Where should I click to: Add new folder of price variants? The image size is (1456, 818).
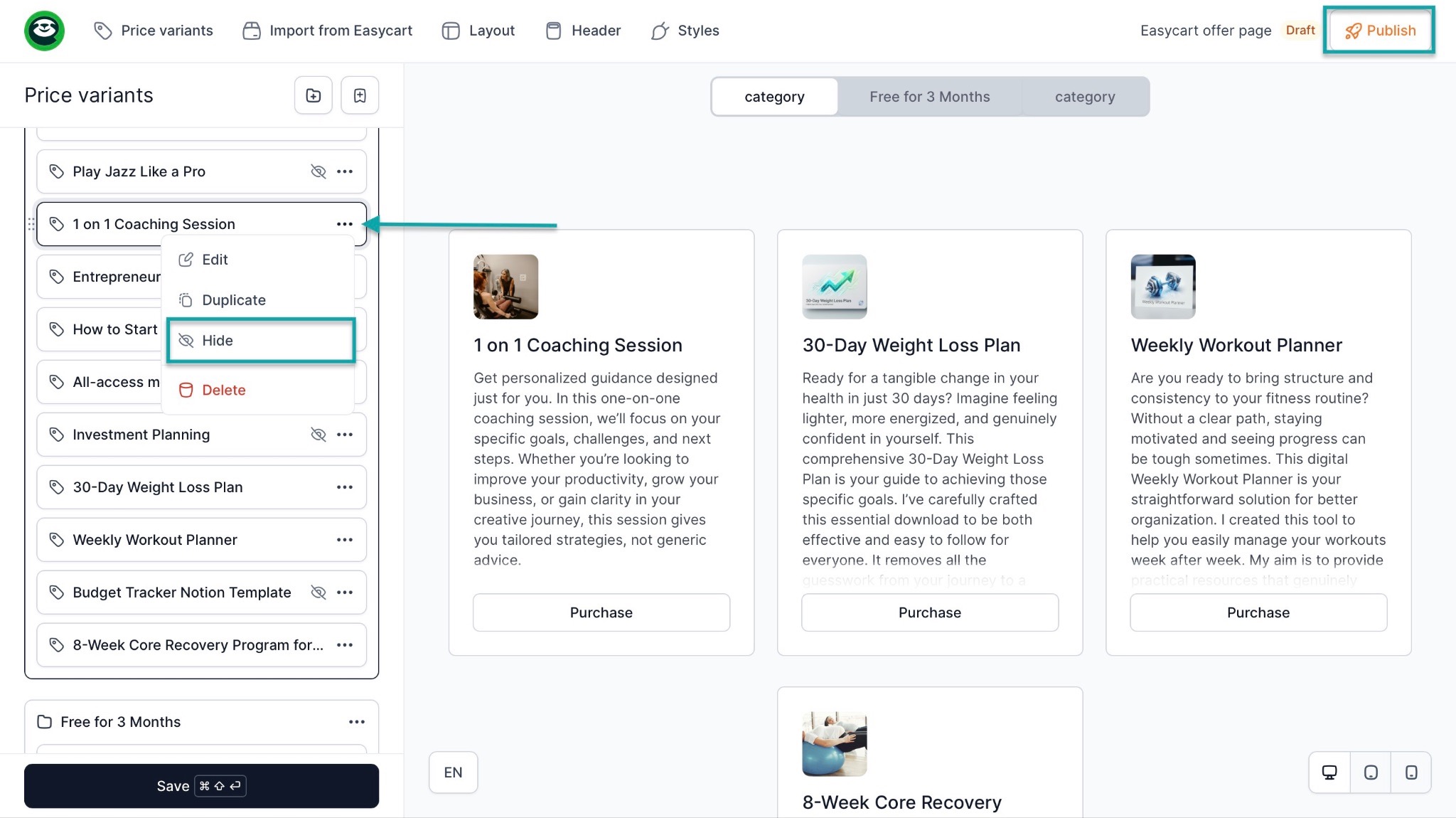tap(314, 95)
